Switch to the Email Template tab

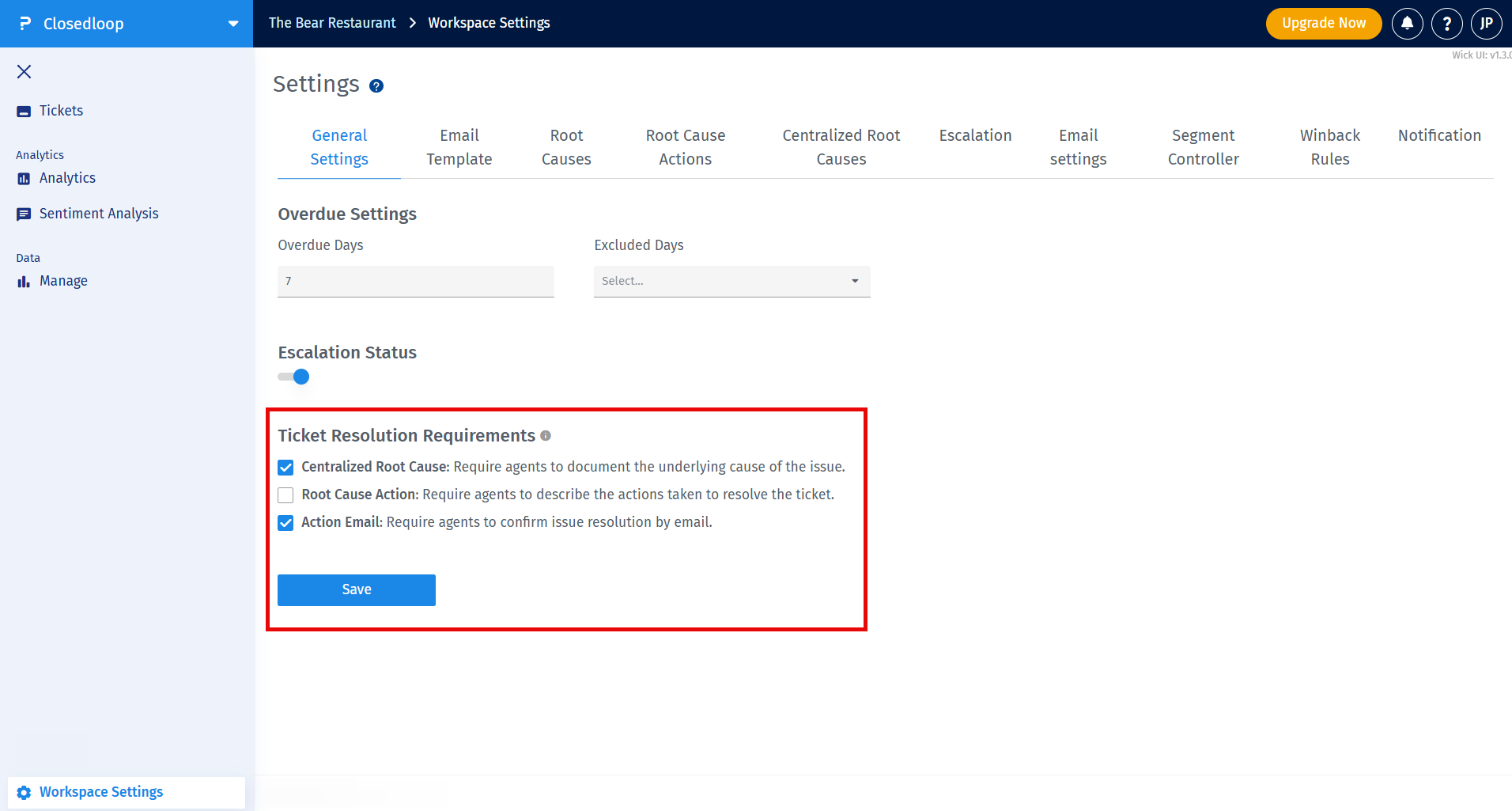(459, 147)
